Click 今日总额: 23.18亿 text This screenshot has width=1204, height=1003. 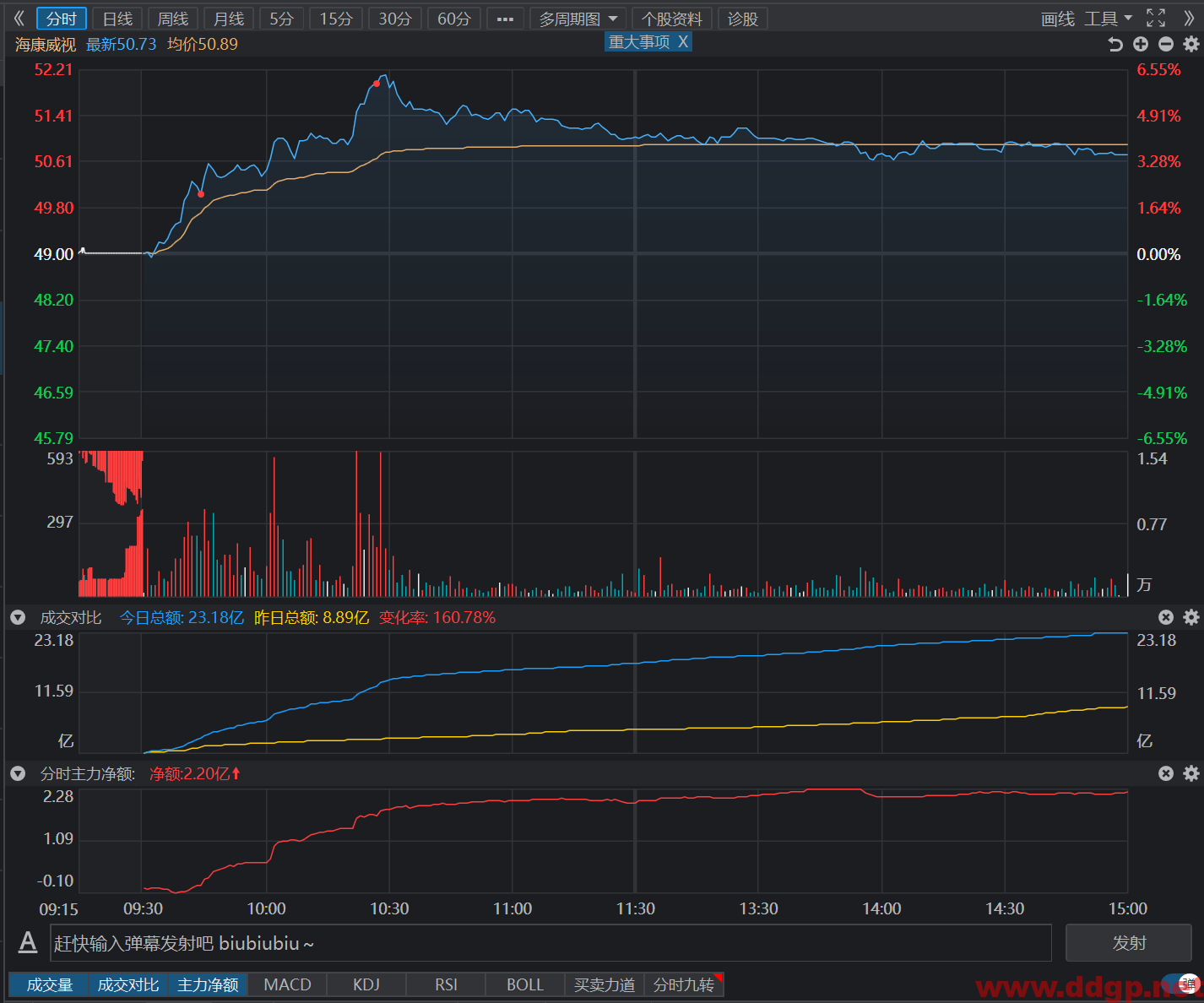pyautogui.click(x=182, y=617)
